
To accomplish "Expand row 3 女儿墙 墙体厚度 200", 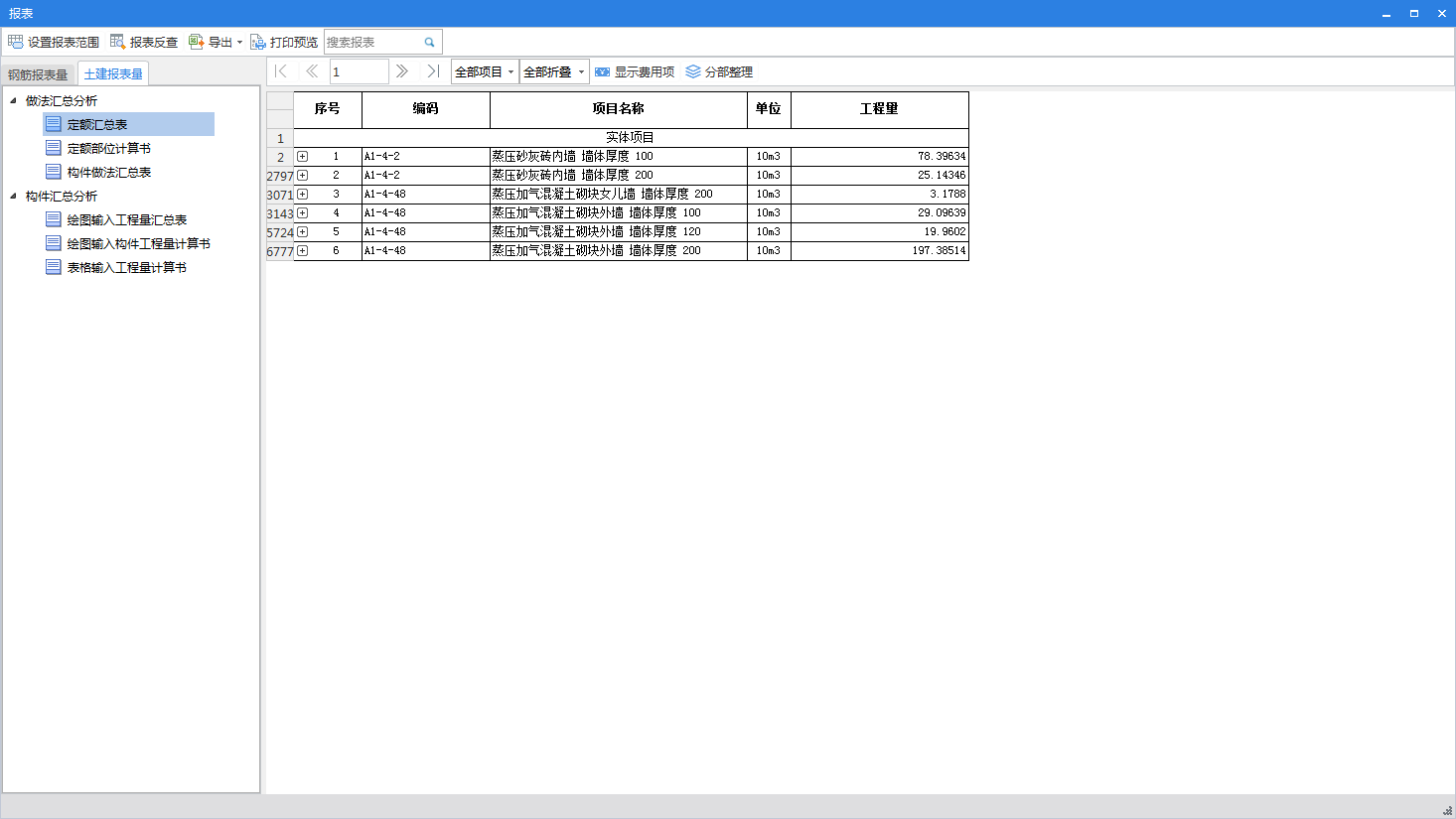I will pyautogui.click(x=302, y=194).
